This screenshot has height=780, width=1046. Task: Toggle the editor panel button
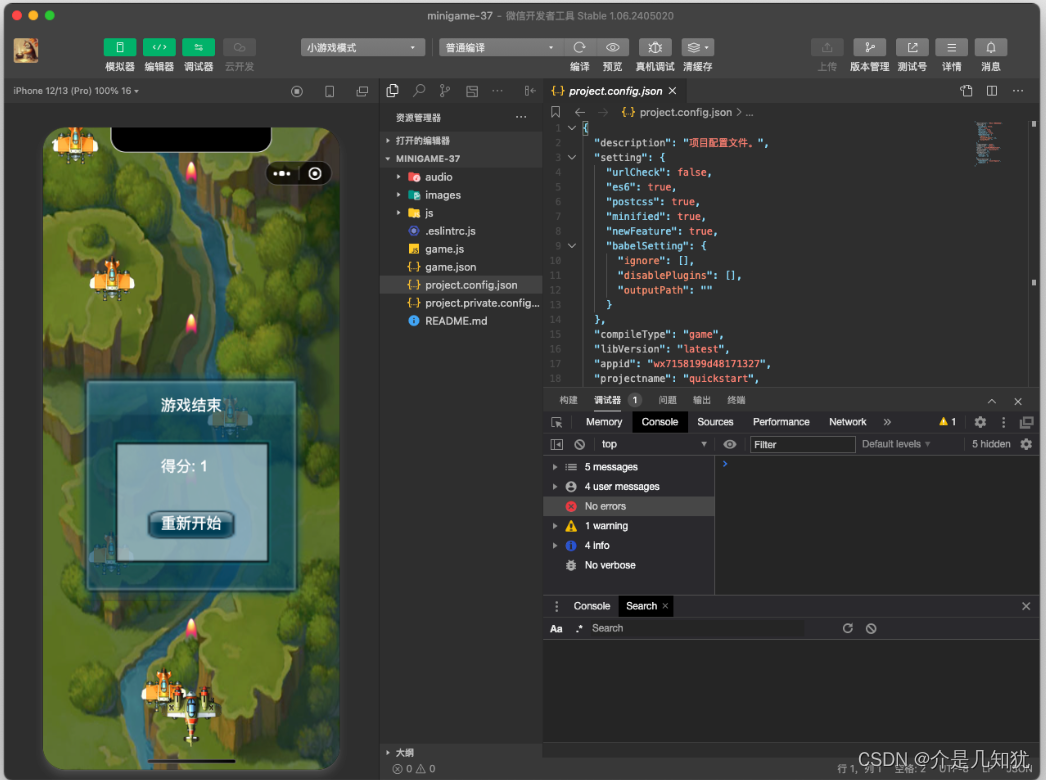[159, 47]
